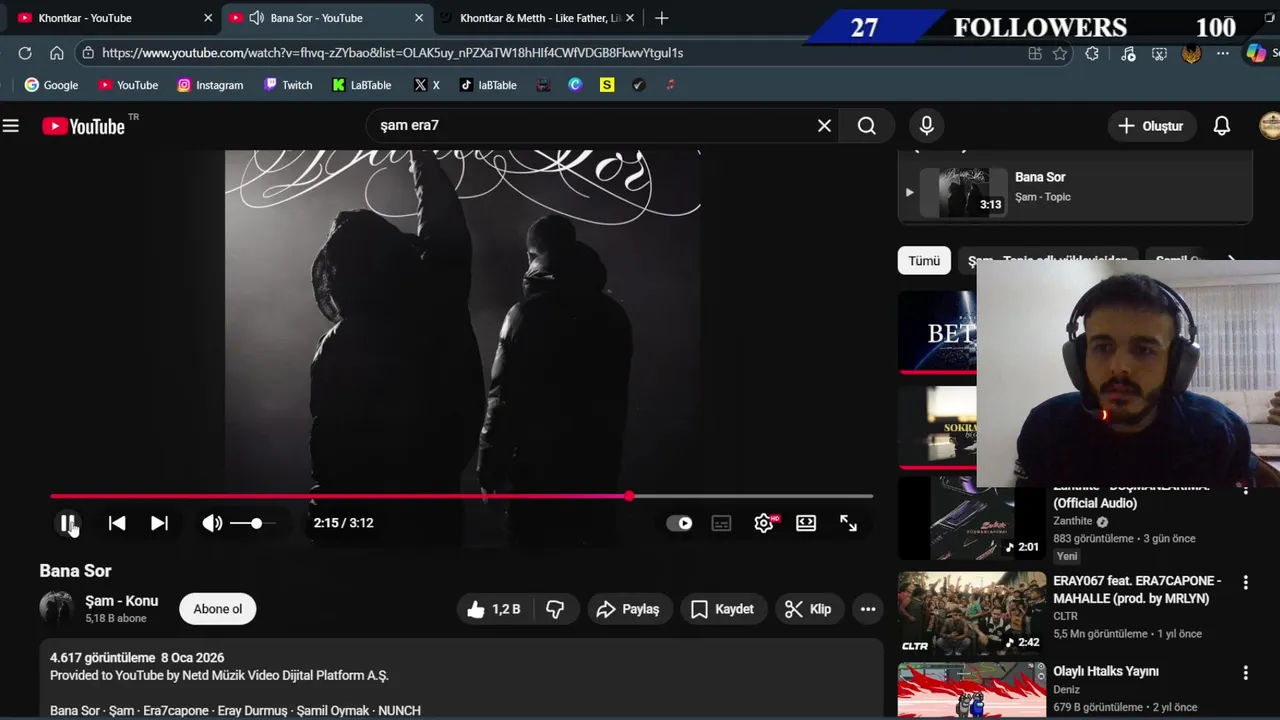
Task: Open YouTube notifications bell
Action: click(x=1222, y=126)
